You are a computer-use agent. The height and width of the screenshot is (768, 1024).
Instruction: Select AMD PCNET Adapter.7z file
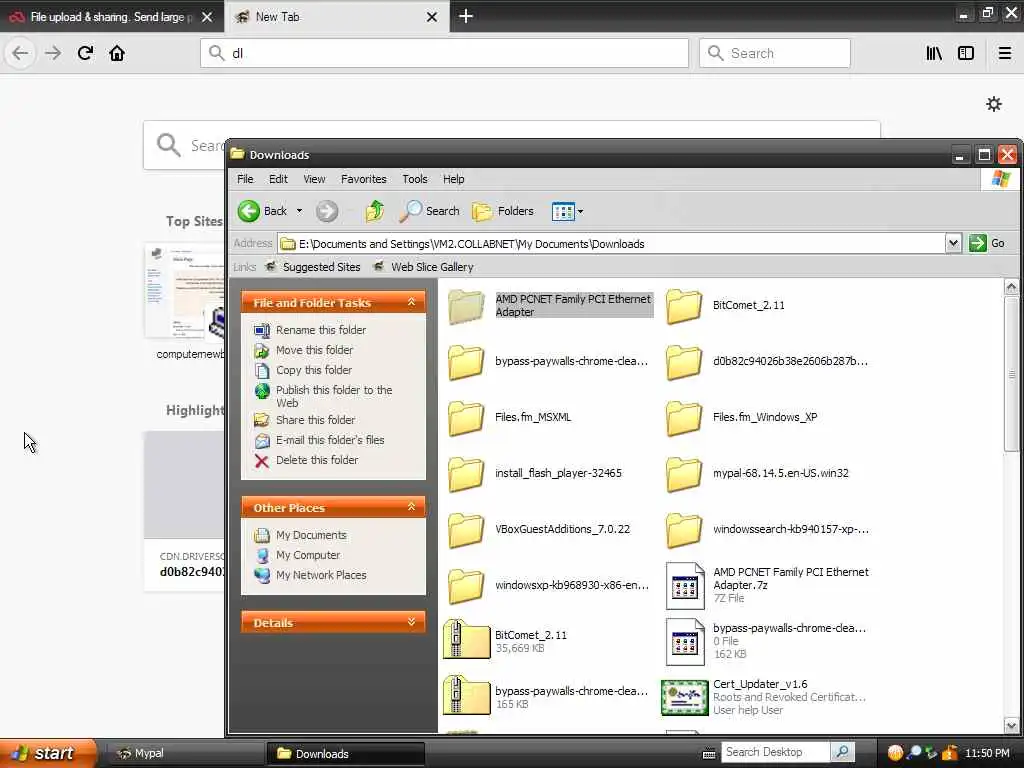click(x=767, y=585)
